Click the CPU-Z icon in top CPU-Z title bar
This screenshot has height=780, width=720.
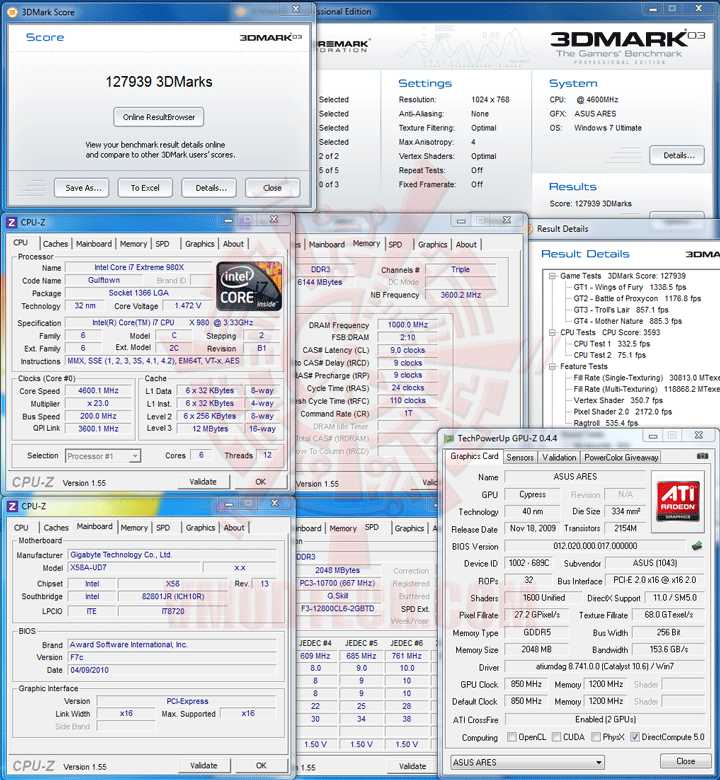(x=12, y=222)
